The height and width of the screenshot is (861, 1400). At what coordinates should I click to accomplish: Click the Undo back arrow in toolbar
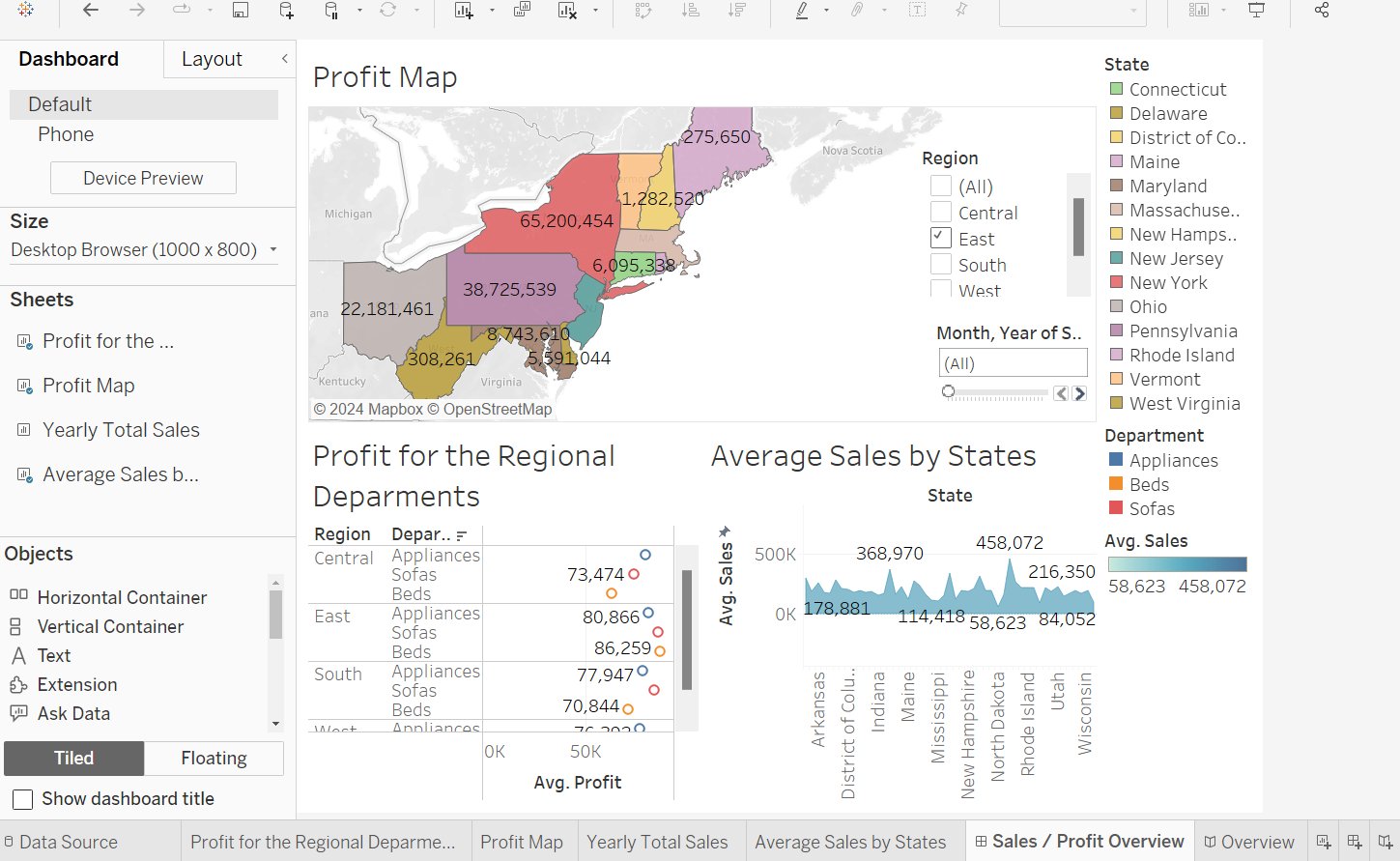click(91, 11)
